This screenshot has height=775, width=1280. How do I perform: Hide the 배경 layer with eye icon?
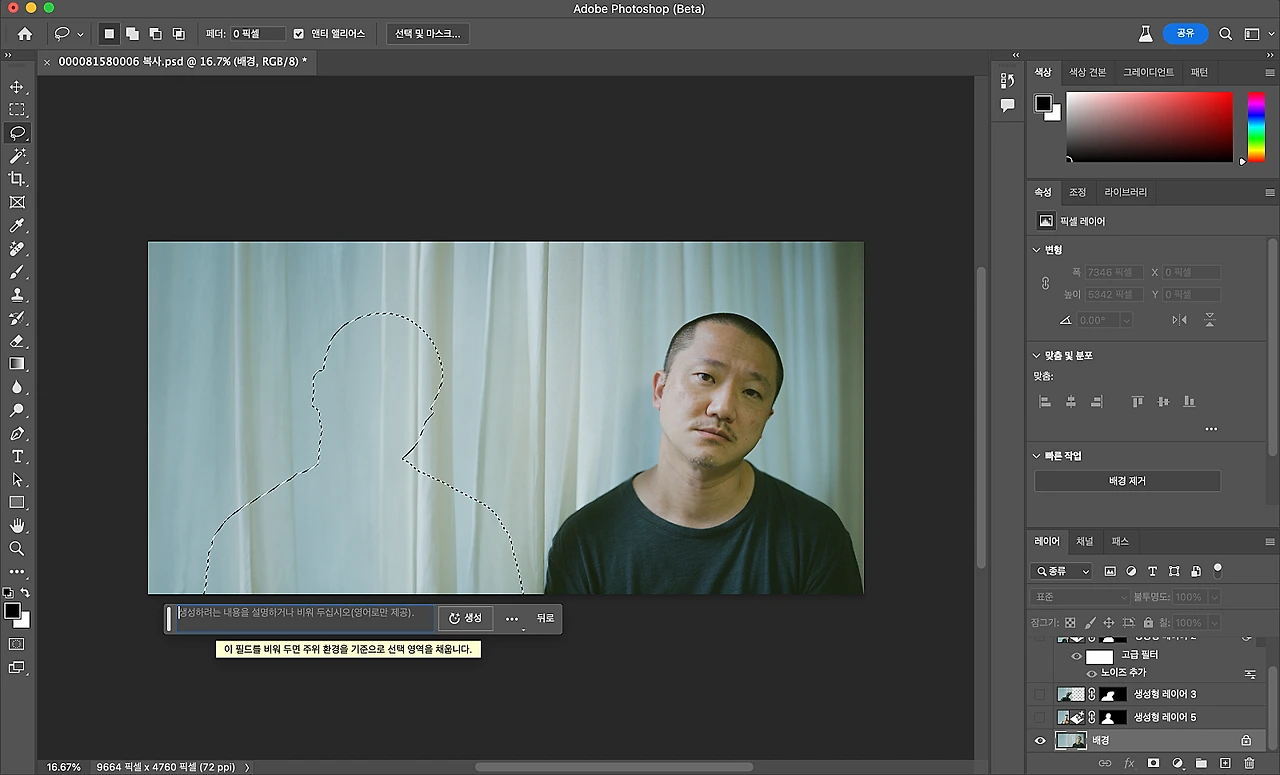1040,740
